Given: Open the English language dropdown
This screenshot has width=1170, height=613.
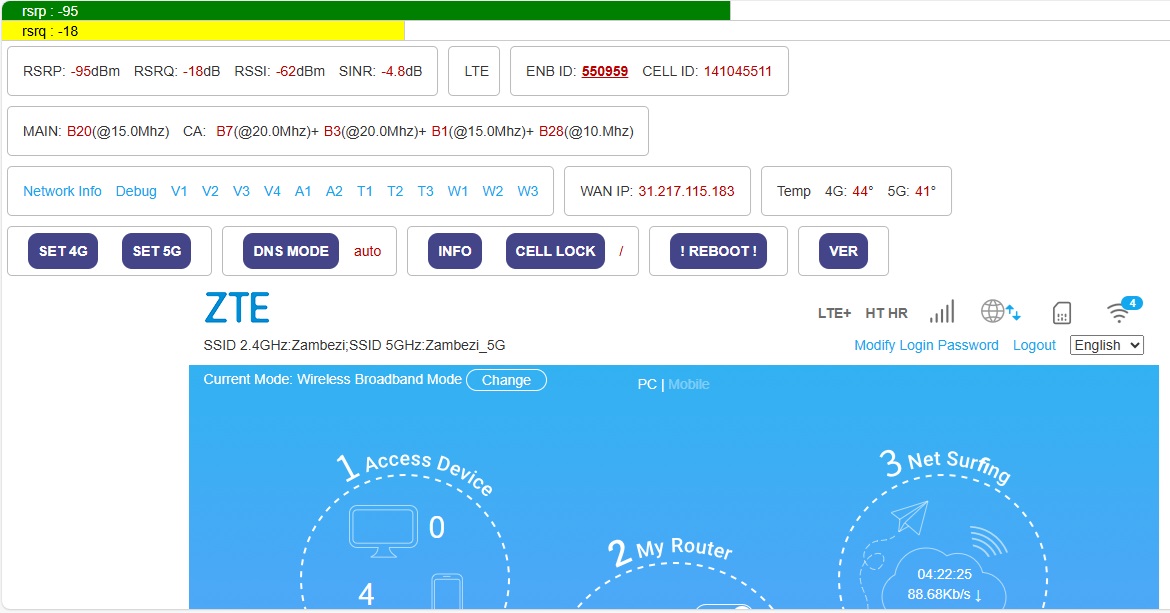Looking at the screenshot, I should click(1107, 345).
